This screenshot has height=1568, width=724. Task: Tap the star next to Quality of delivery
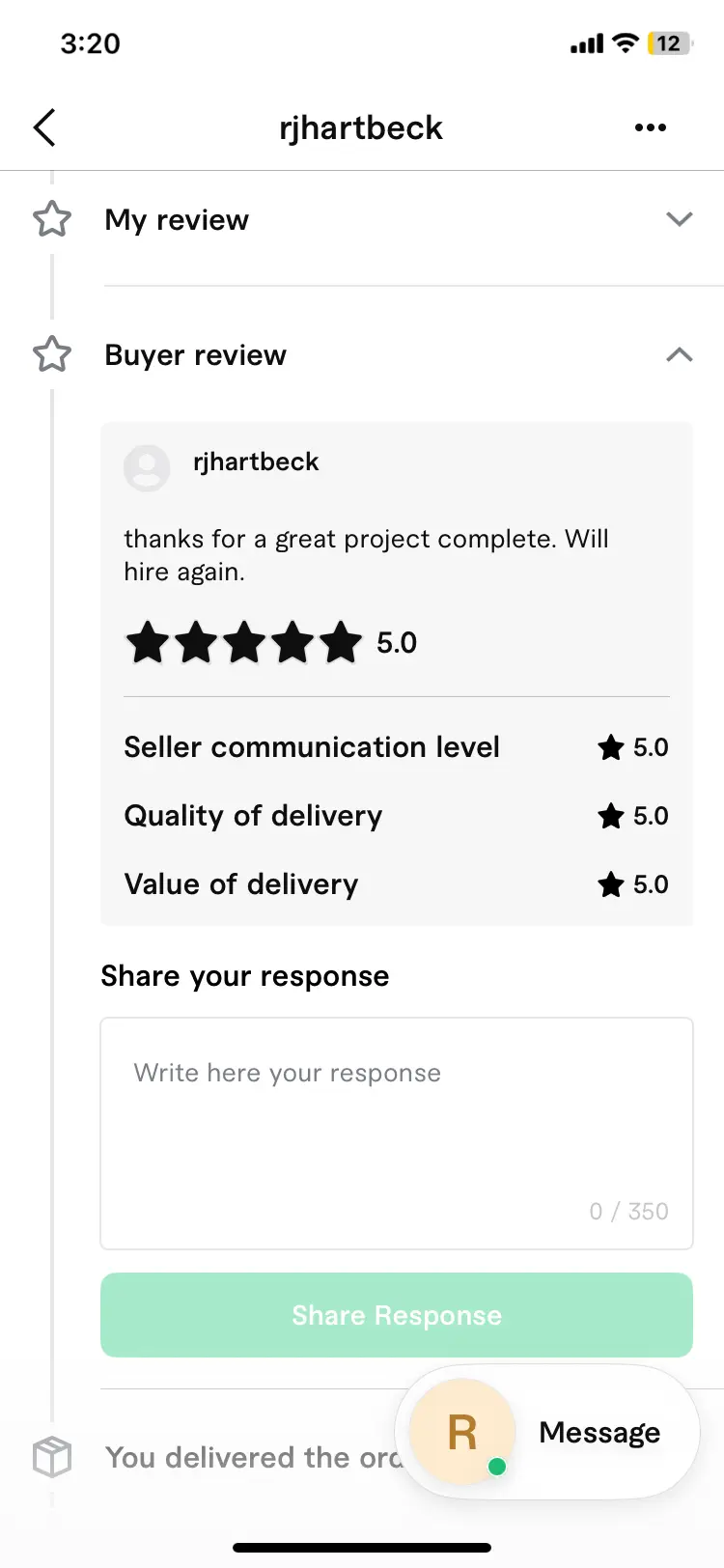(611, 816)
